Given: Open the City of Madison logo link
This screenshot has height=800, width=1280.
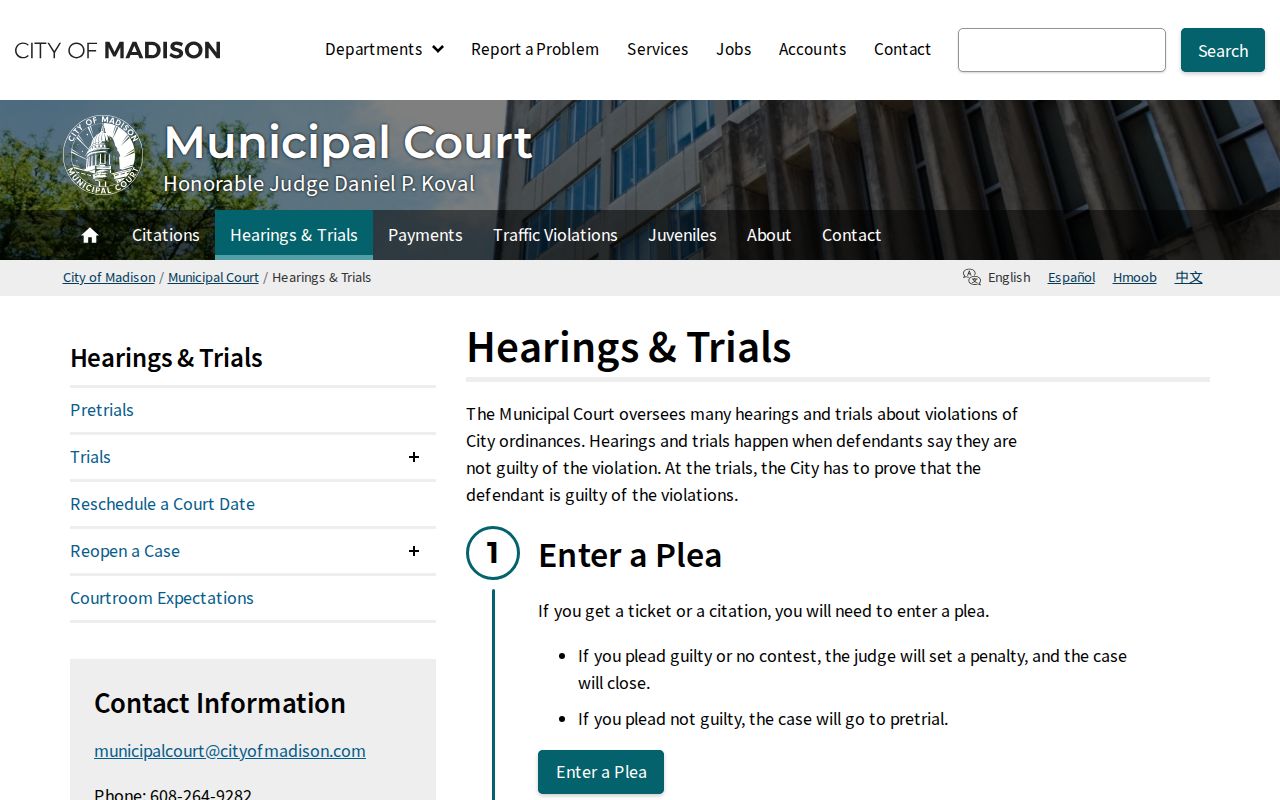Looking at the screenshot, I should (117, 50).
